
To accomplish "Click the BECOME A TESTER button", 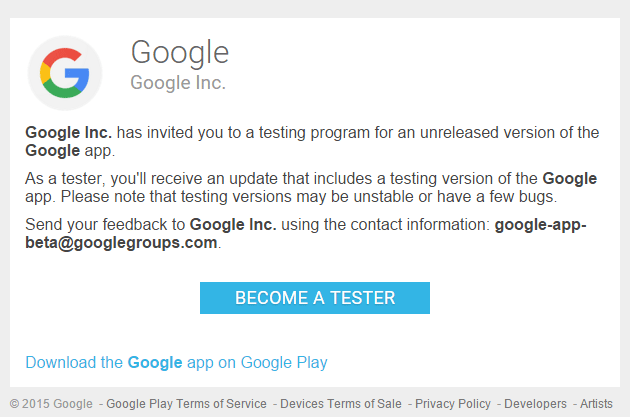I will (315, 298).
